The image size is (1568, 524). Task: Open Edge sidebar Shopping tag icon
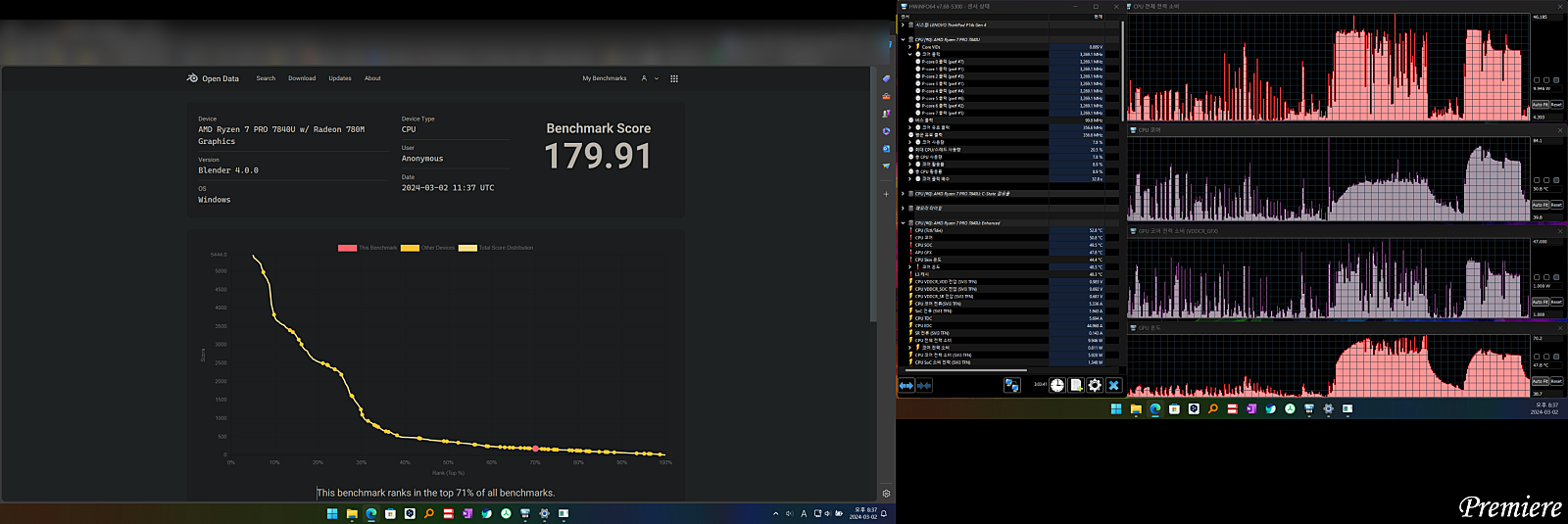click(x=886, y=78)
